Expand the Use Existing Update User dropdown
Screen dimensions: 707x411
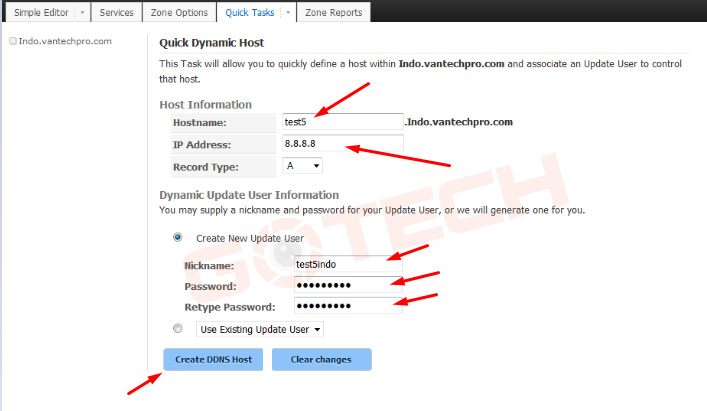259,329
